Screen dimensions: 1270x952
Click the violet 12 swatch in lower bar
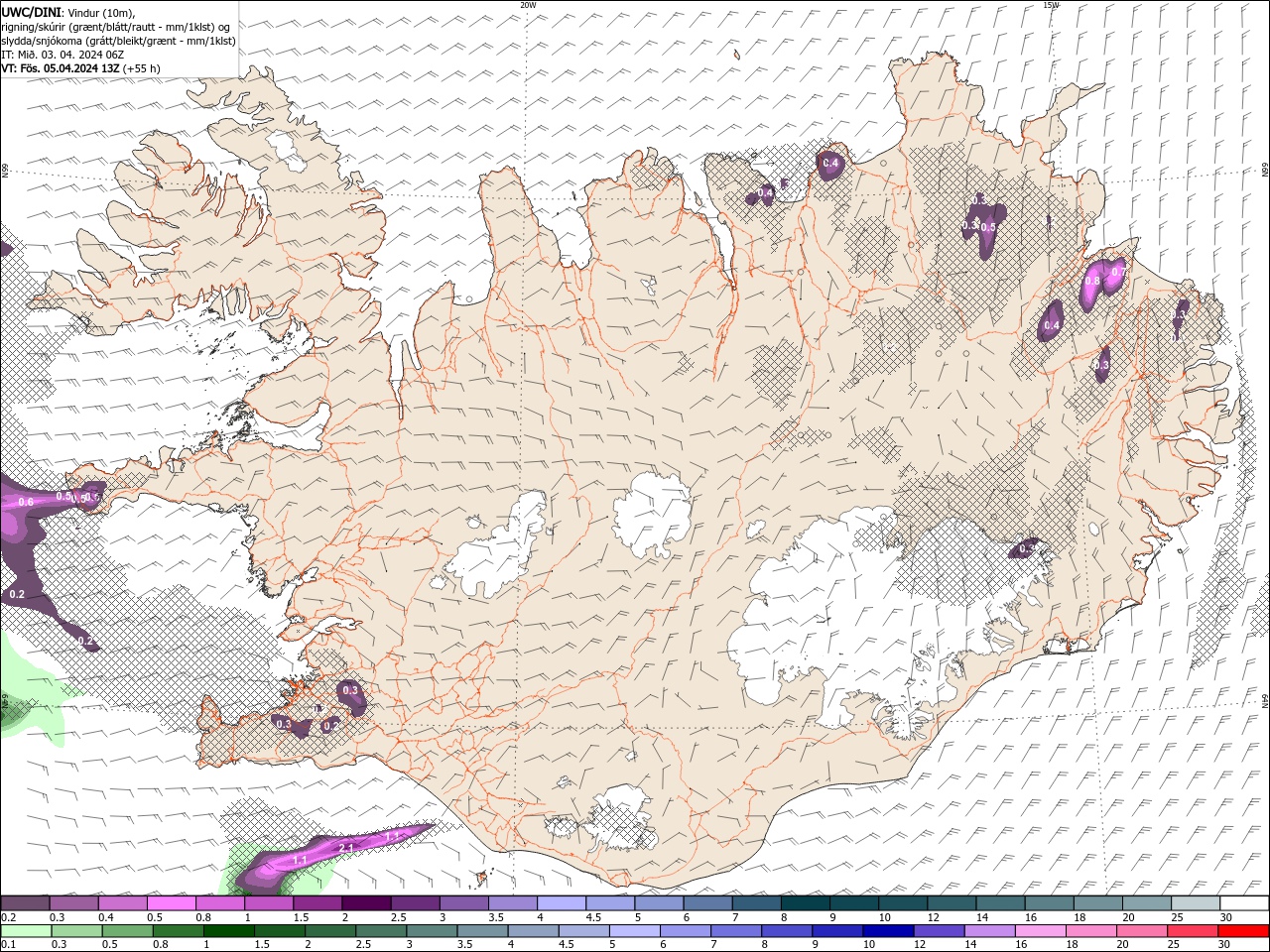coord(938,931)
